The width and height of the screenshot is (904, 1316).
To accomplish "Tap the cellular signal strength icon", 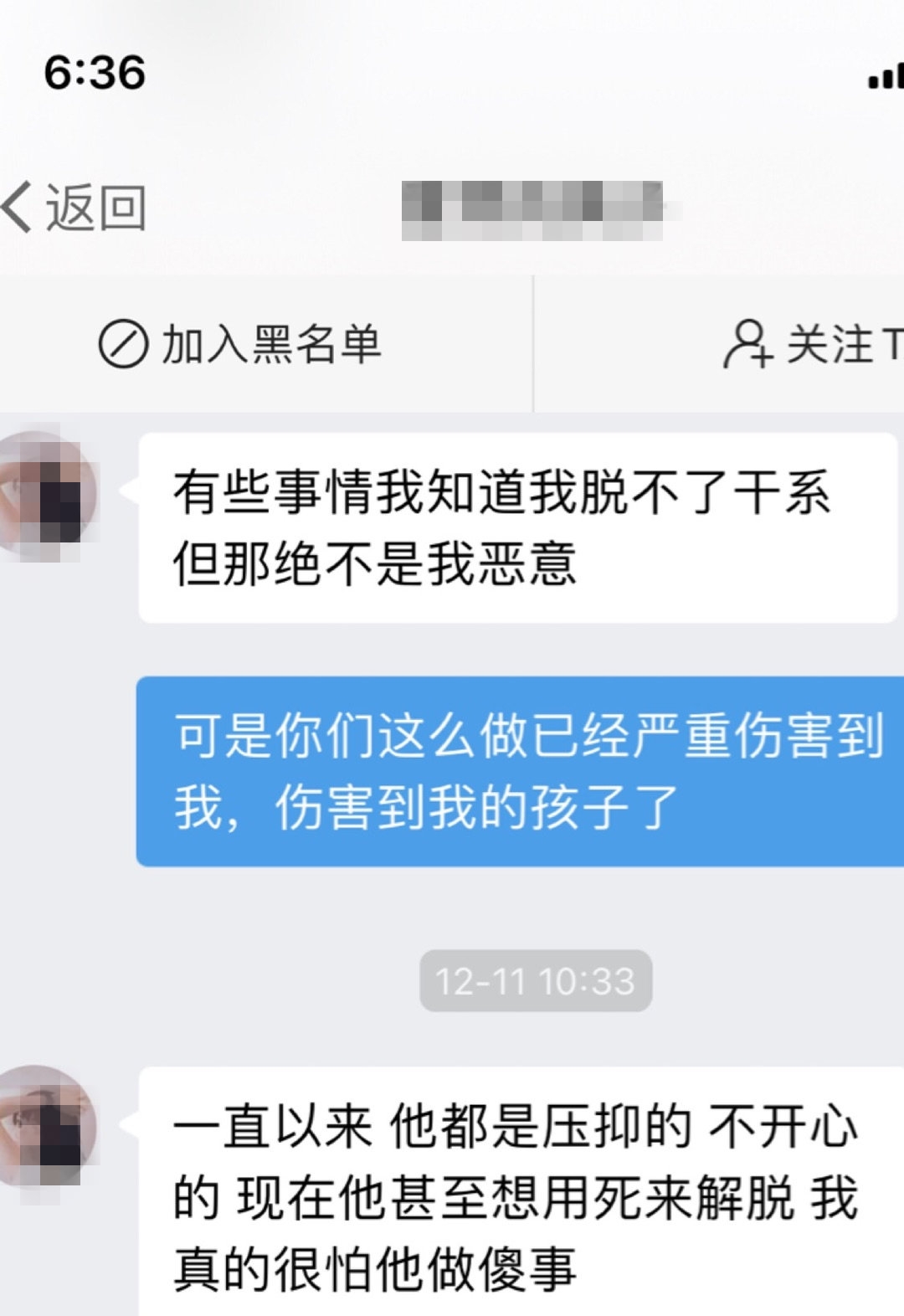I will pos(886,75).
